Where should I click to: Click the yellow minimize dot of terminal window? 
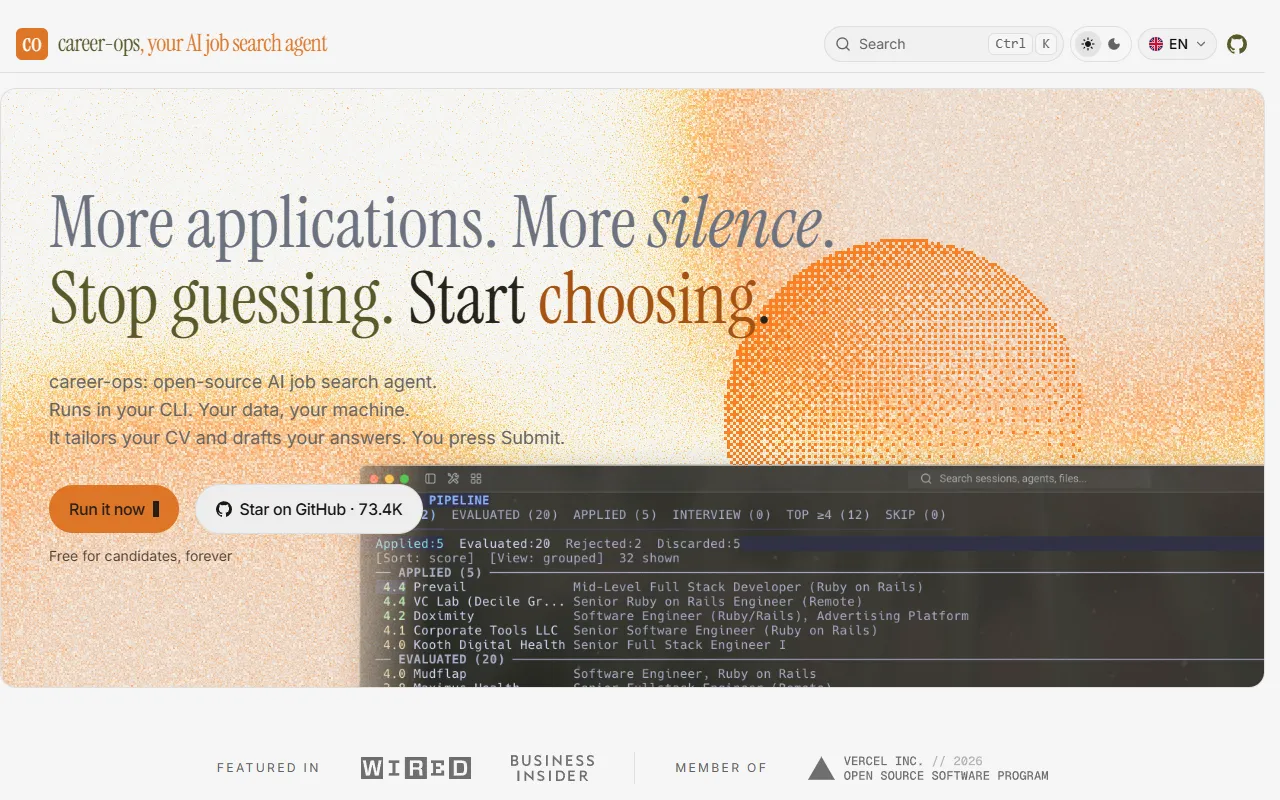coord(390,479)
